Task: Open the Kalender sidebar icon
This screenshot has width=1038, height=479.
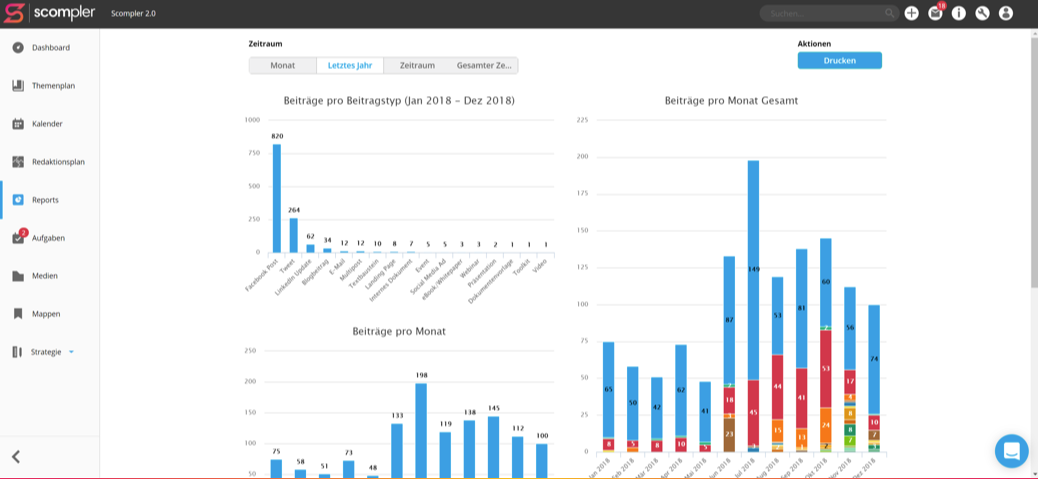Action: tap(18, 124)
